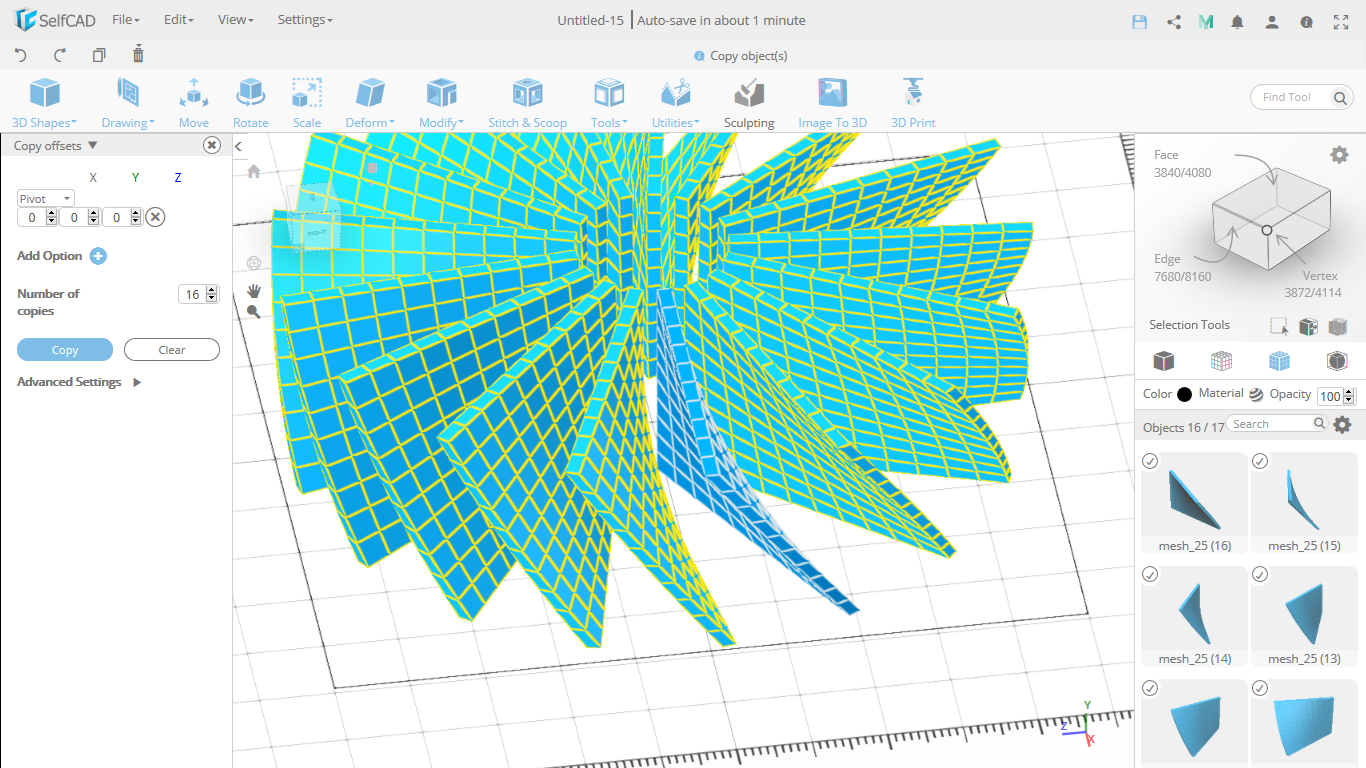Viewport: 1366px width, 768px height.
Task: Open the File menu
Action: pos(125,20)
